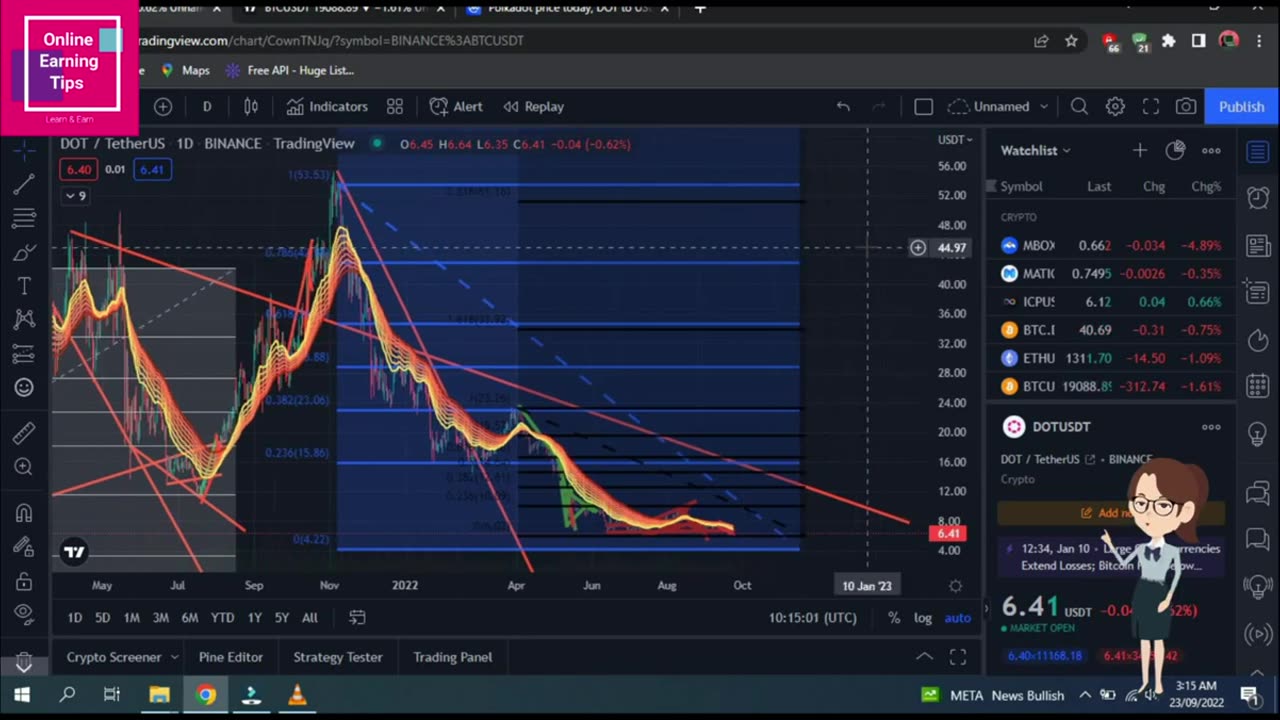Open DOTUSDT details three-dots menu

1211,427
